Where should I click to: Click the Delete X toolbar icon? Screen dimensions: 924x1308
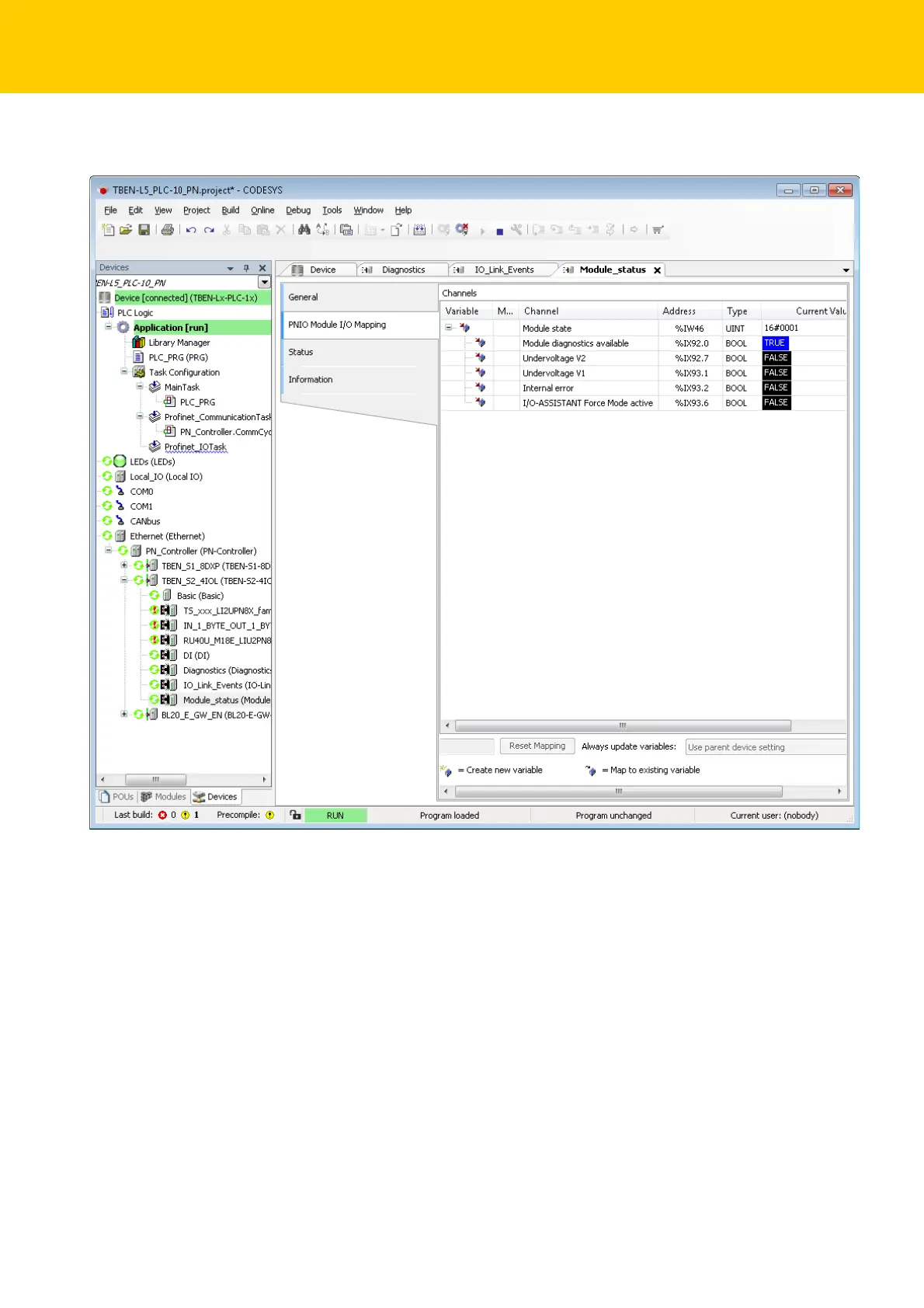(280, 230)
